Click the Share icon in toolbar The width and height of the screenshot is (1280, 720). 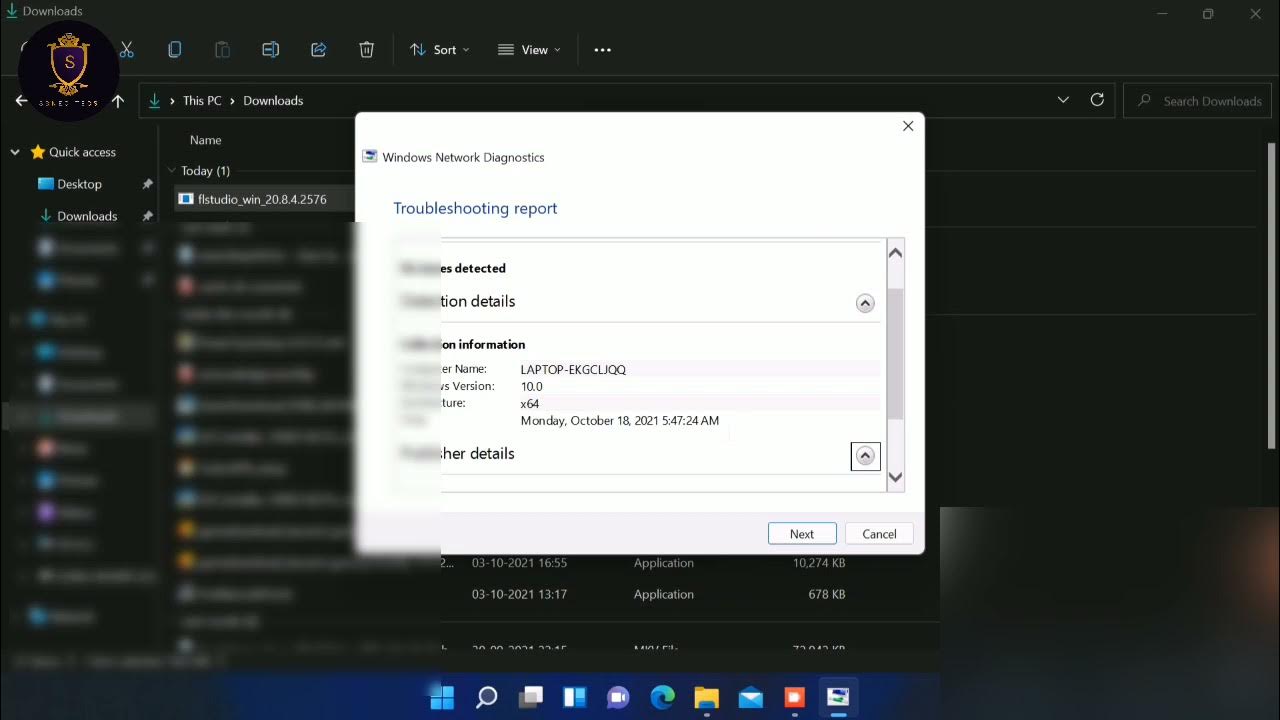tap(318, 49)
